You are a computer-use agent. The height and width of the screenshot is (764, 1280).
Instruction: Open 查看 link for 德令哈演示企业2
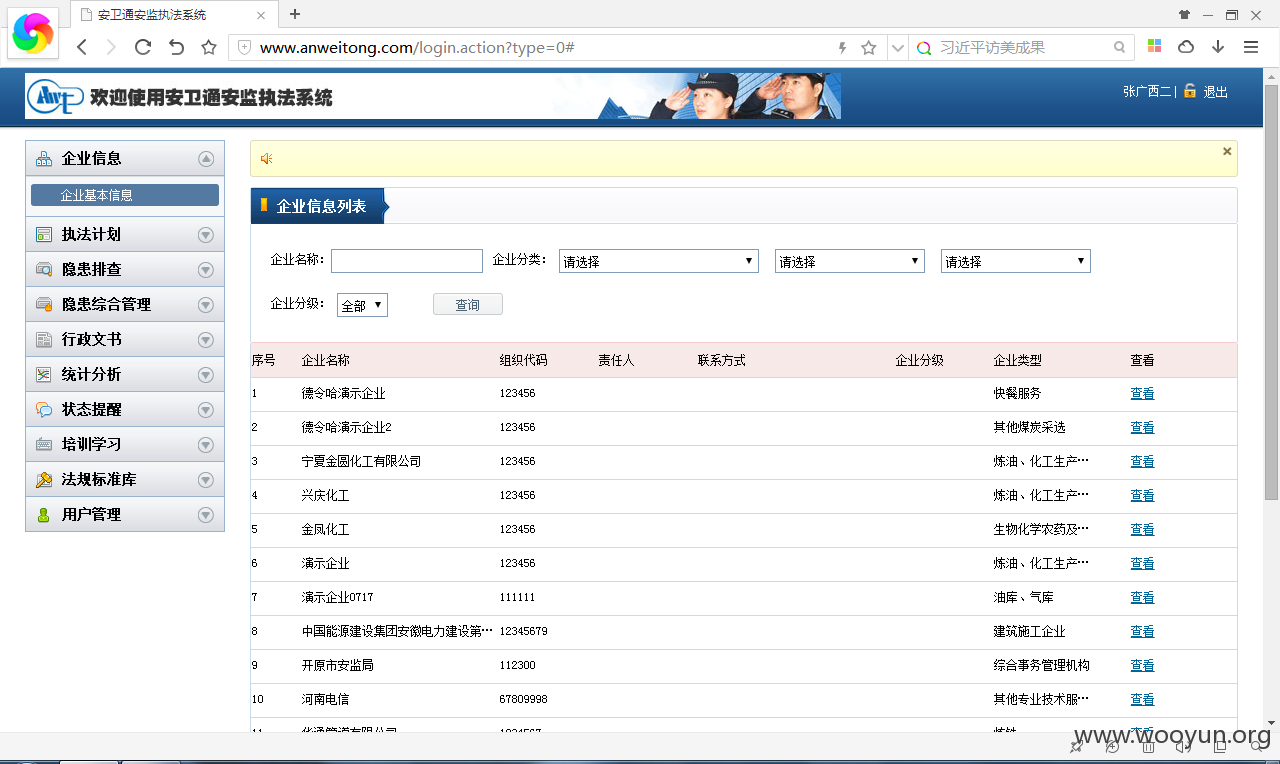point(1142,427)
